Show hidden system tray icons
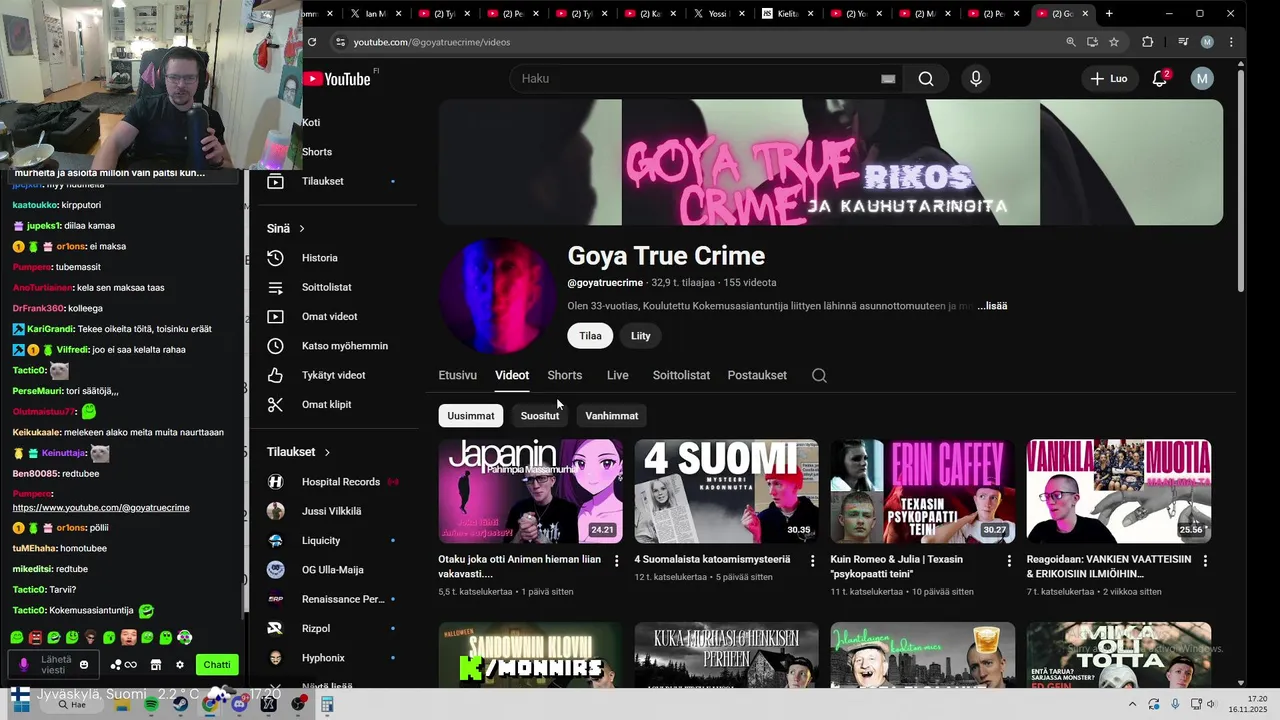 pyautogui.click(x=1132, y=705)
